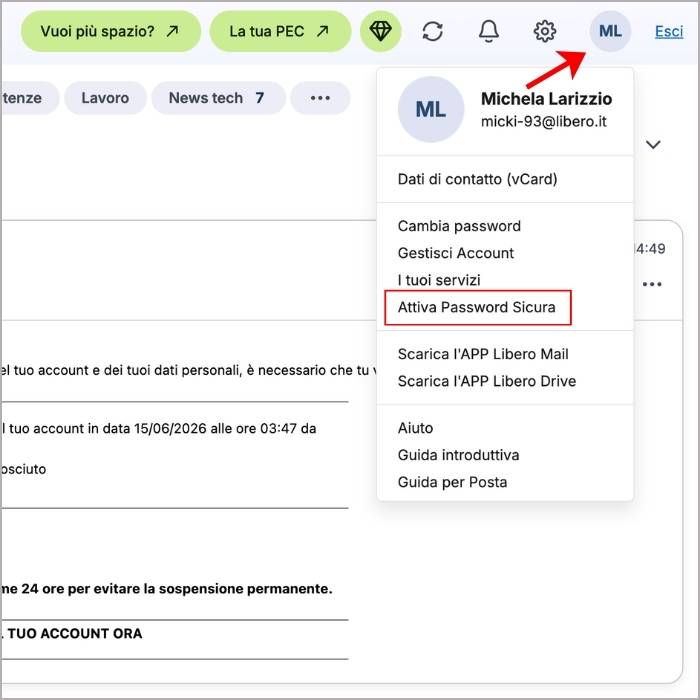Refresh the mailbox with the sync icon

click(x=432, y=31)
